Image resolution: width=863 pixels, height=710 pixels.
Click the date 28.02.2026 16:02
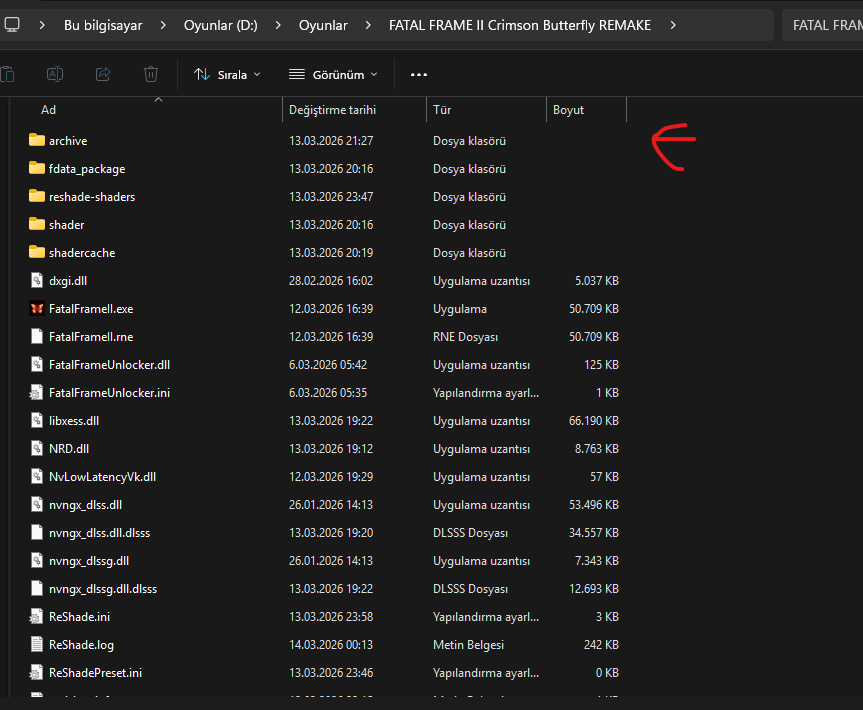point(331,281)
